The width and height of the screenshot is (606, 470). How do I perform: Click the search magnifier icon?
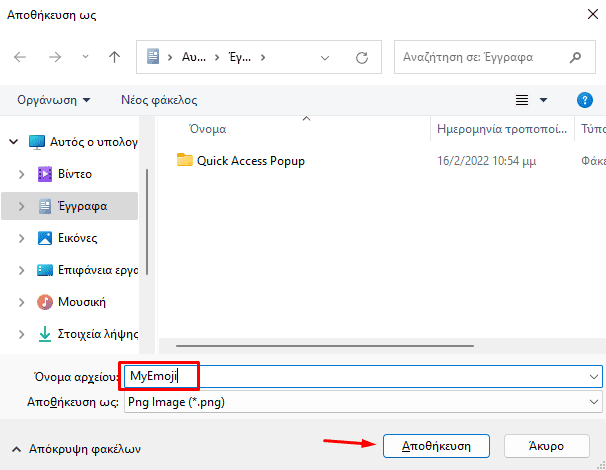(575, 57)
